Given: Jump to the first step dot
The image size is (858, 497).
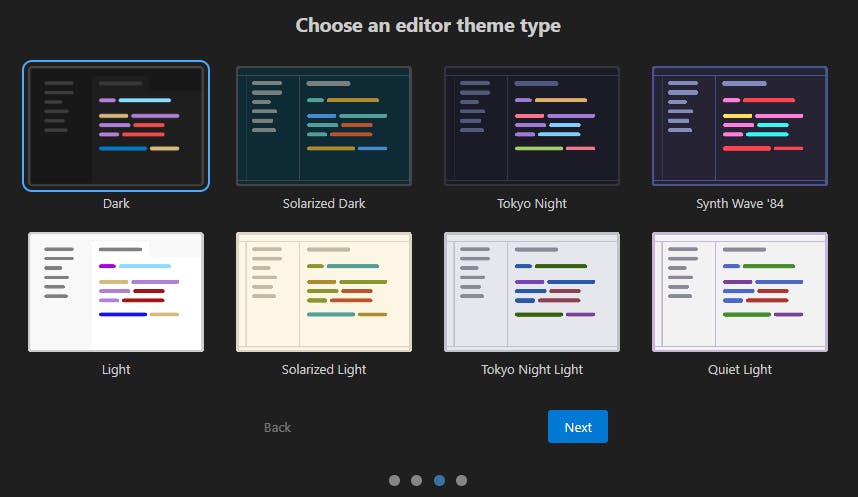Looking at the screenshot, I should pyautogui.click(x=395, y=480).
